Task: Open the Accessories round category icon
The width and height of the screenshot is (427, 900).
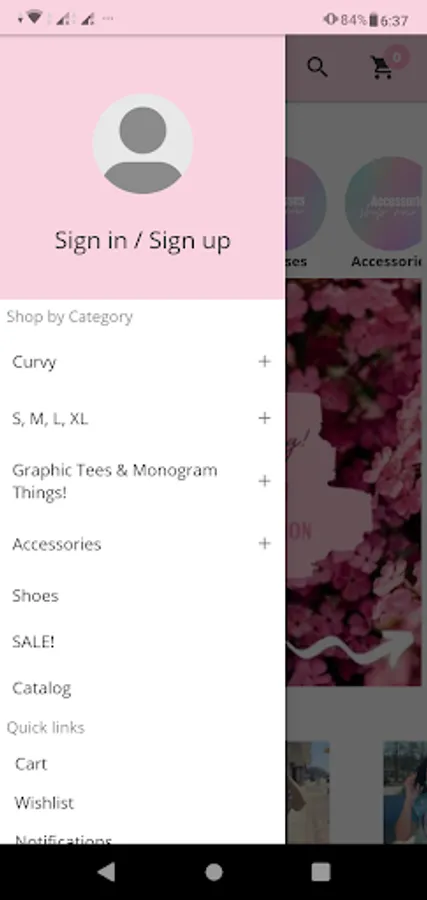Action: tap(385, 201)
